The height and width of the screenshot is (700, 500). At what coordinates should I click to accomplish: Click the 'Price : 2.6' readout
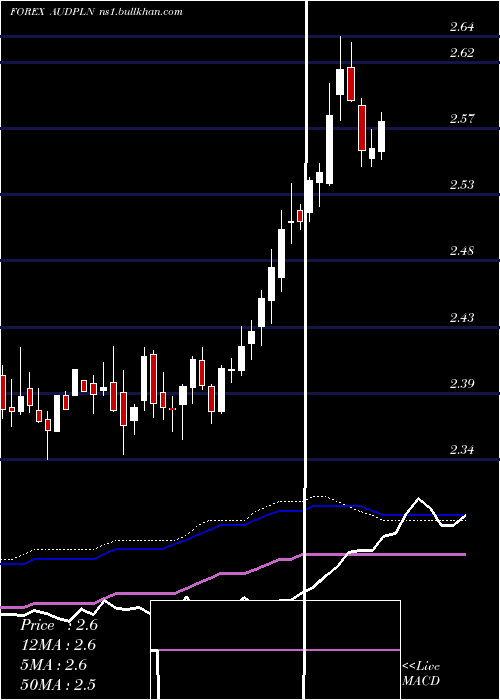(59, 625)
